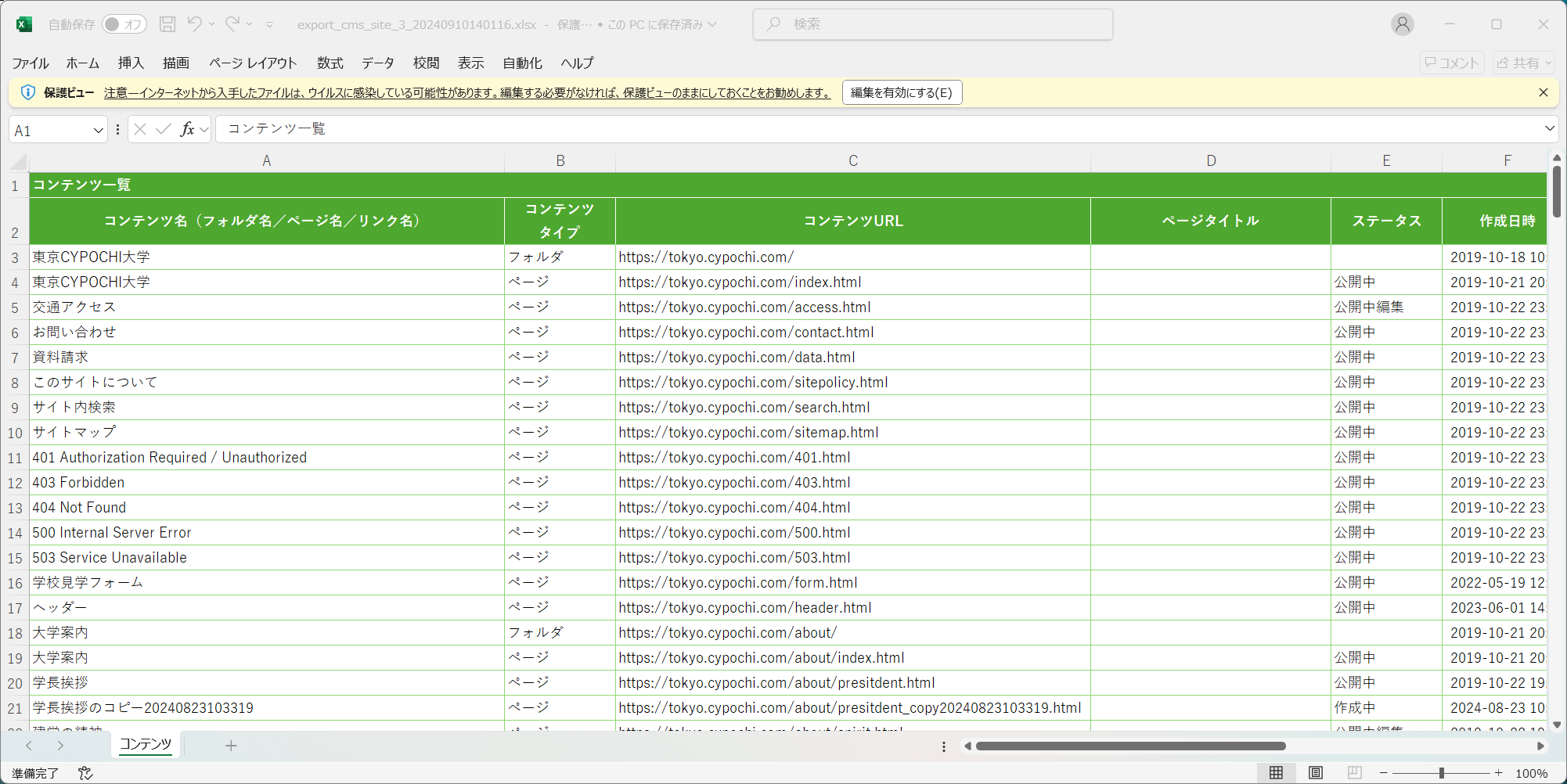This screenshot has width=1567, height=784.
Task: Open the user account profile icon
Action: pyautogui.click(x=1402, y=24)
